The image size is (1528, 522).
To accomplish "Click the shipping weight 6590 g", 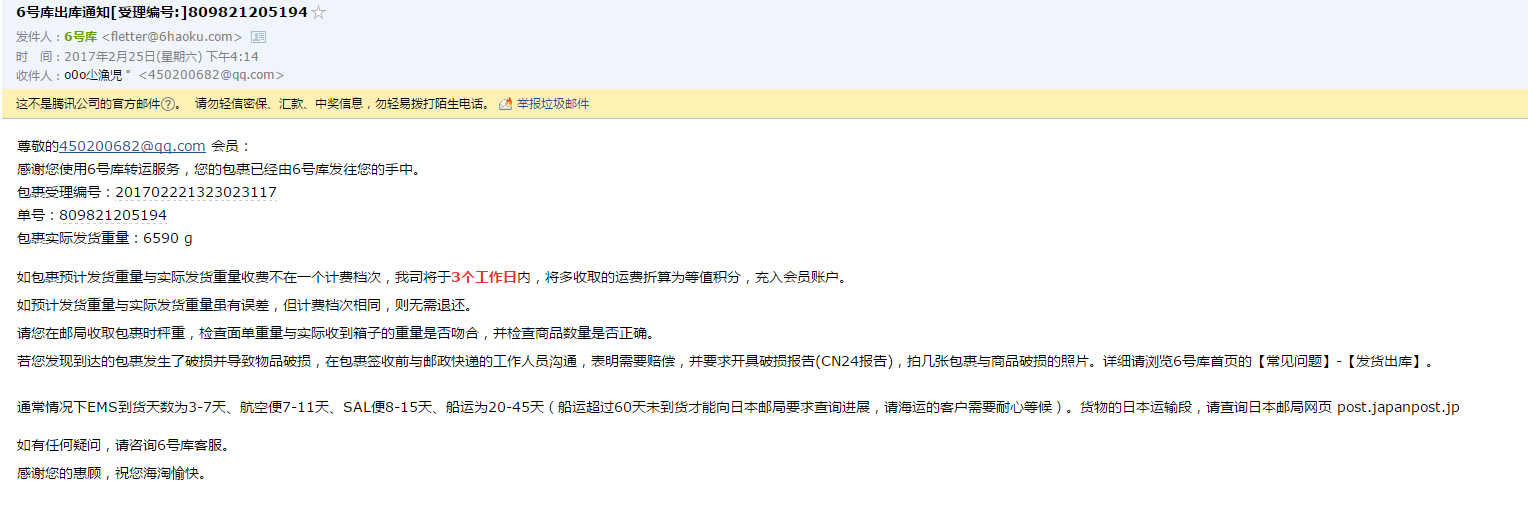I will [168, 238].
